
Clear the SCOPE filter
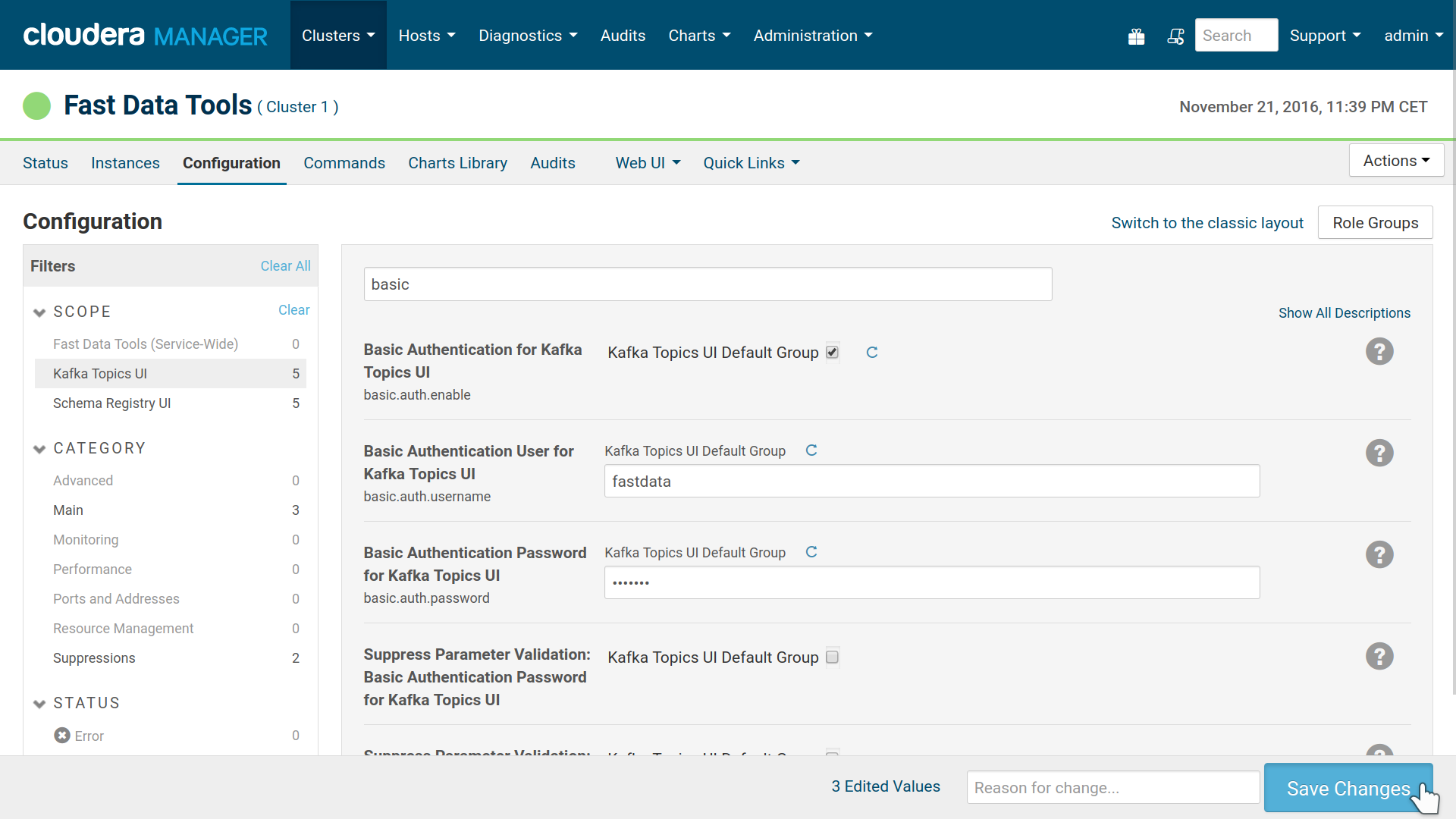point(293,310)
